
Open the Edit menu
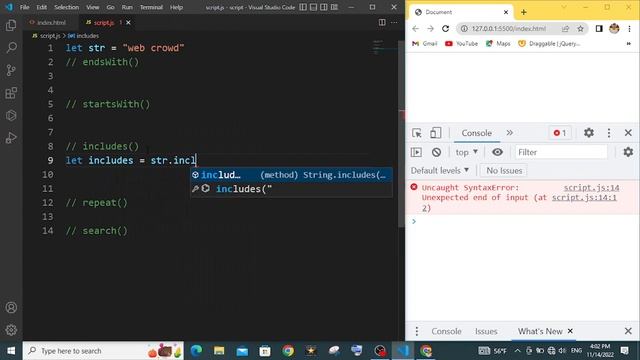(41, 7)
